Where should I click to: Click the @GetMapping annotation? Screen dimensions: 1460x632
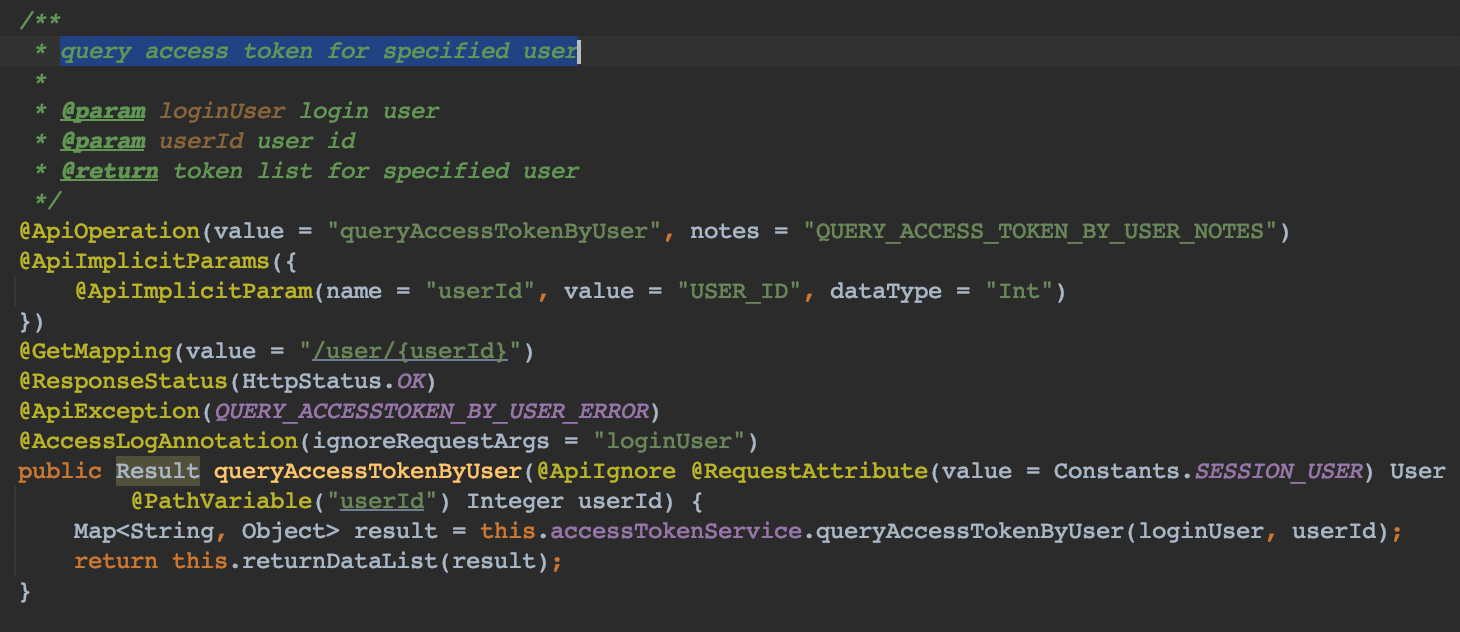[95, 351]
